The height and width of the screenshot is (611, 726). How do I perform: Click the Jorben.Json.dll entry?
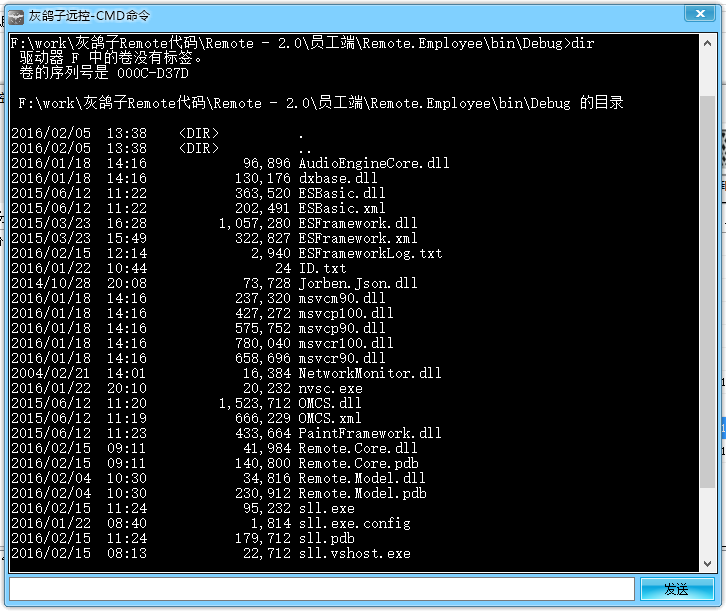click(358, 283)
